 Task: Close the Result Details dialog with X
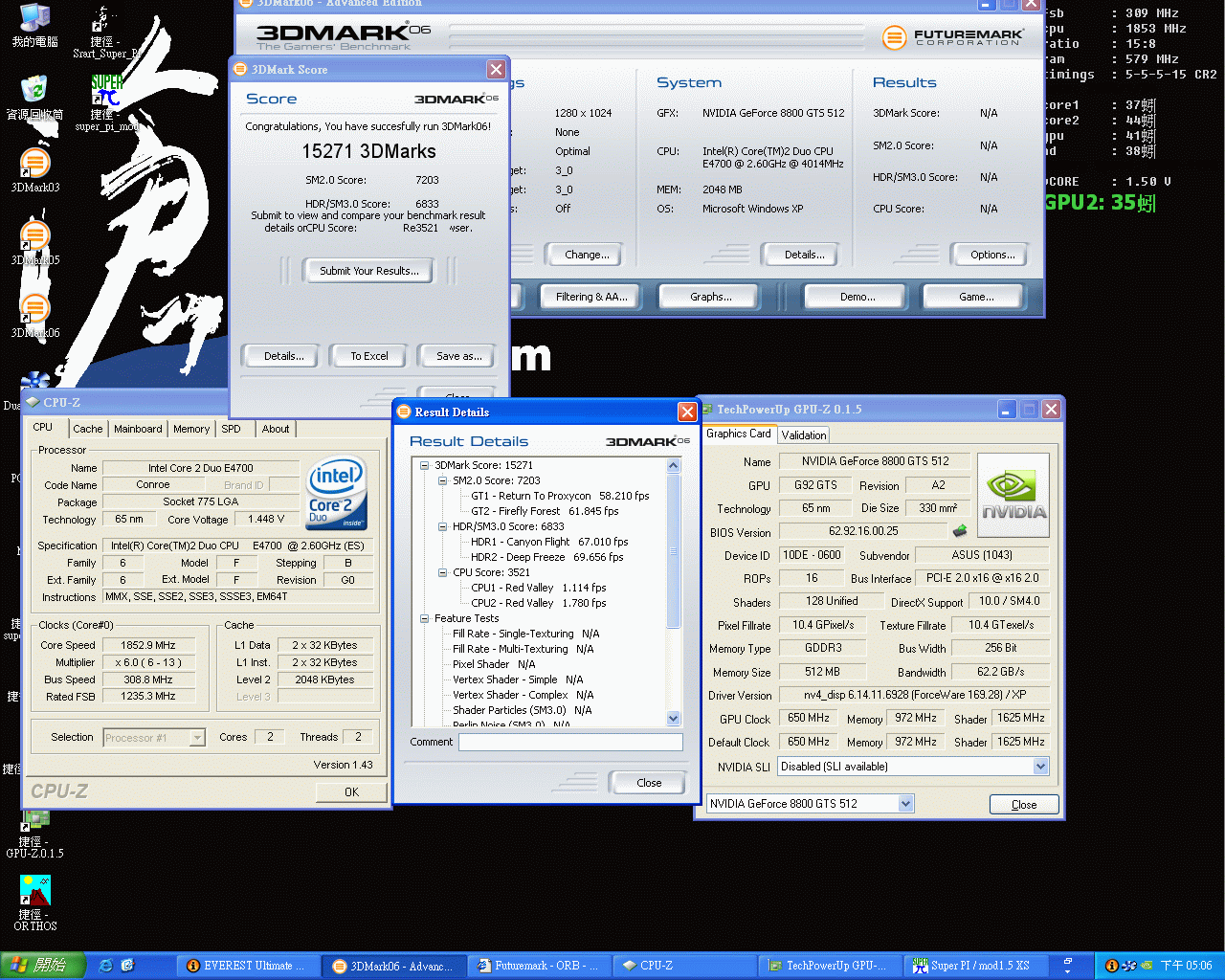coord(687,412)
